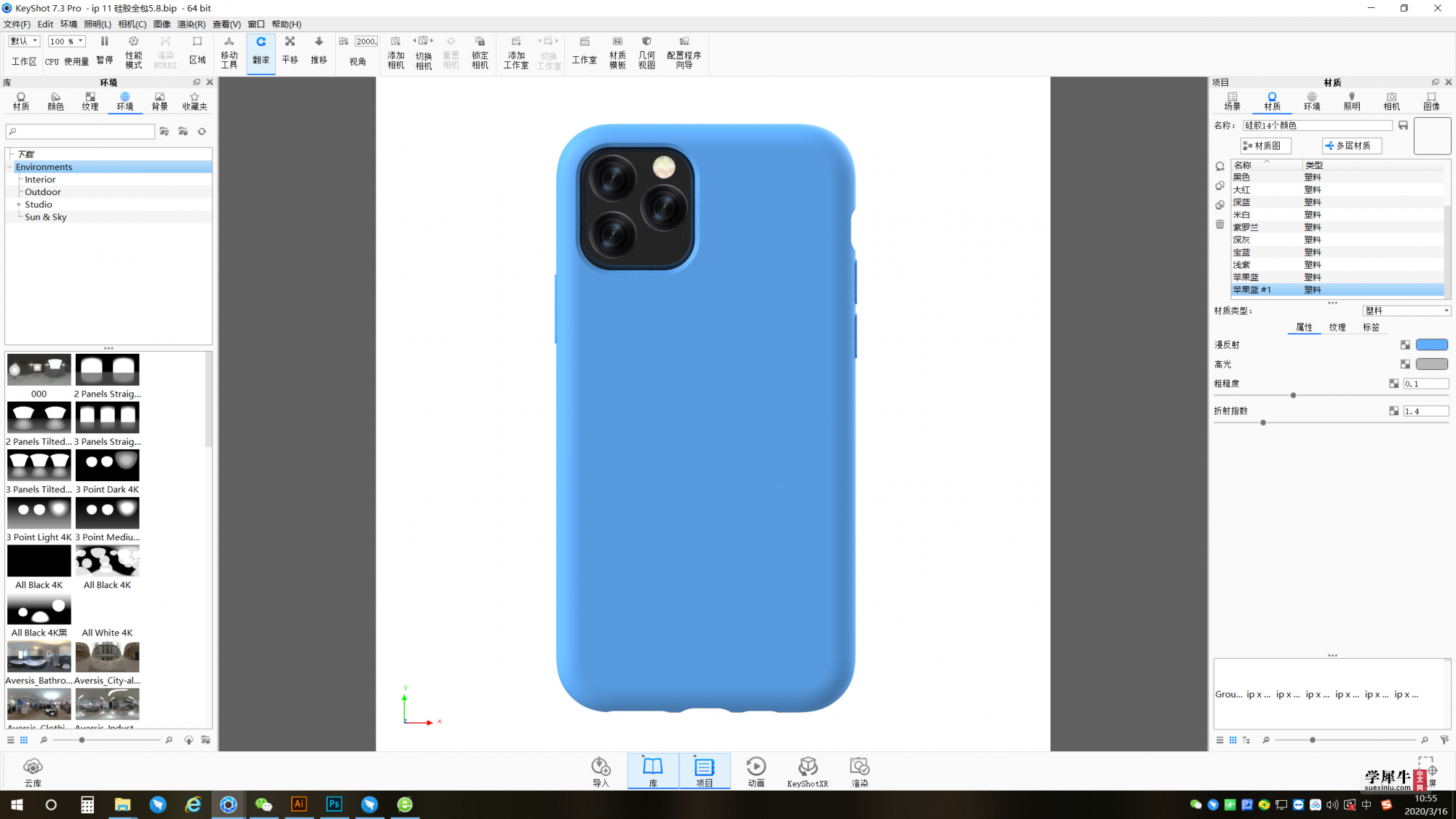Switch library view to list mode

pos(11,740)
